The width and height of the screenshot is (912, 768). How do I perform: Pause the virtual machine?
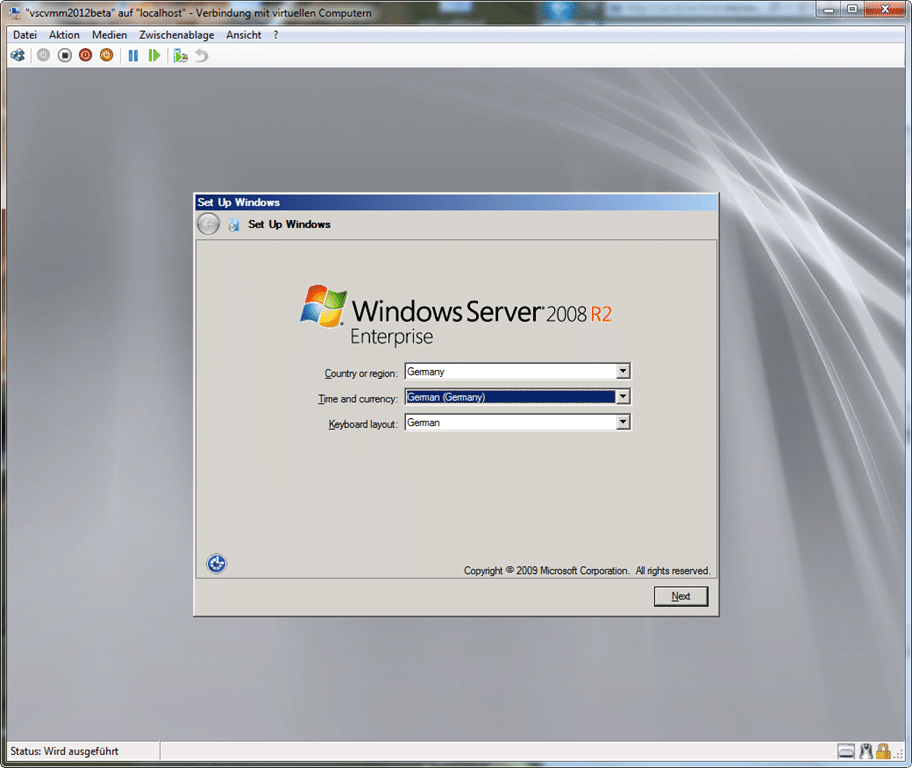133,55
